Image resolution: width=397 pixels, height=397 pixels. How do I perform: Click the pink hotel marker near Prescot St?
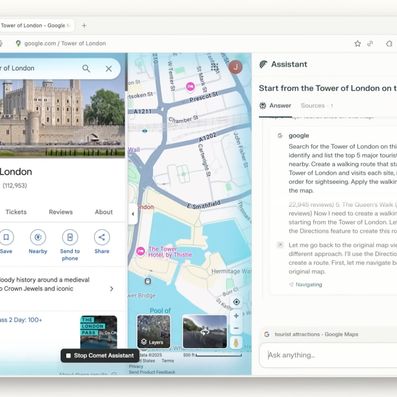coord(190,87)
